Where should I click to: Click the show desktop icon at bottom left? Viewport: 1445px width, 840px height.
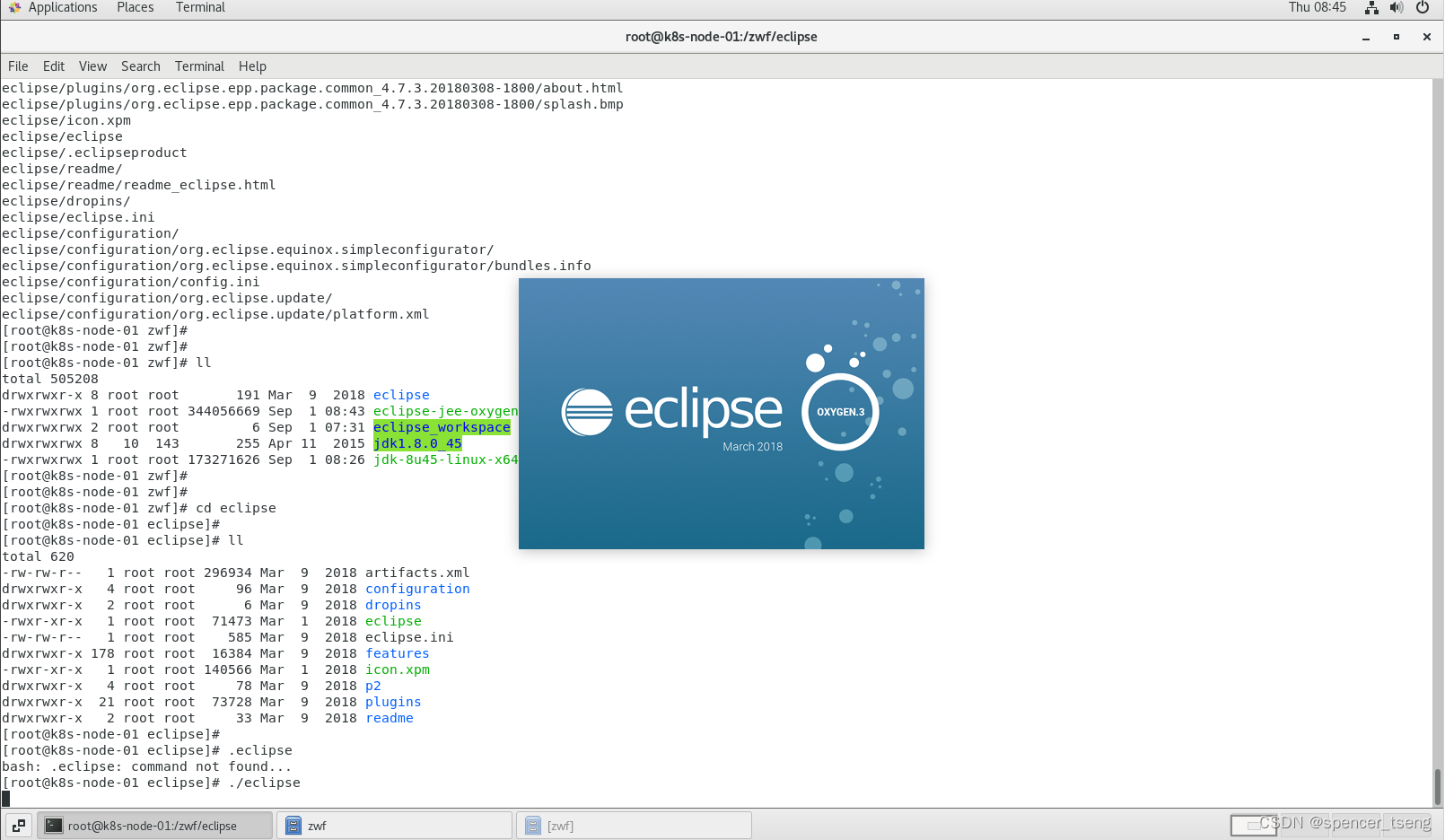[18, 825]
